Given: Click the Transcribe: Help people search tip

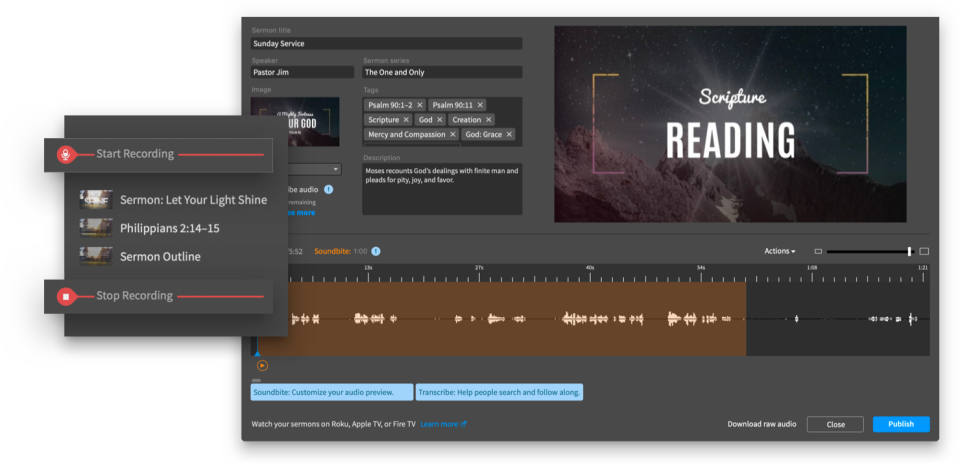Looking at the screenshot, I should point(499,392).
